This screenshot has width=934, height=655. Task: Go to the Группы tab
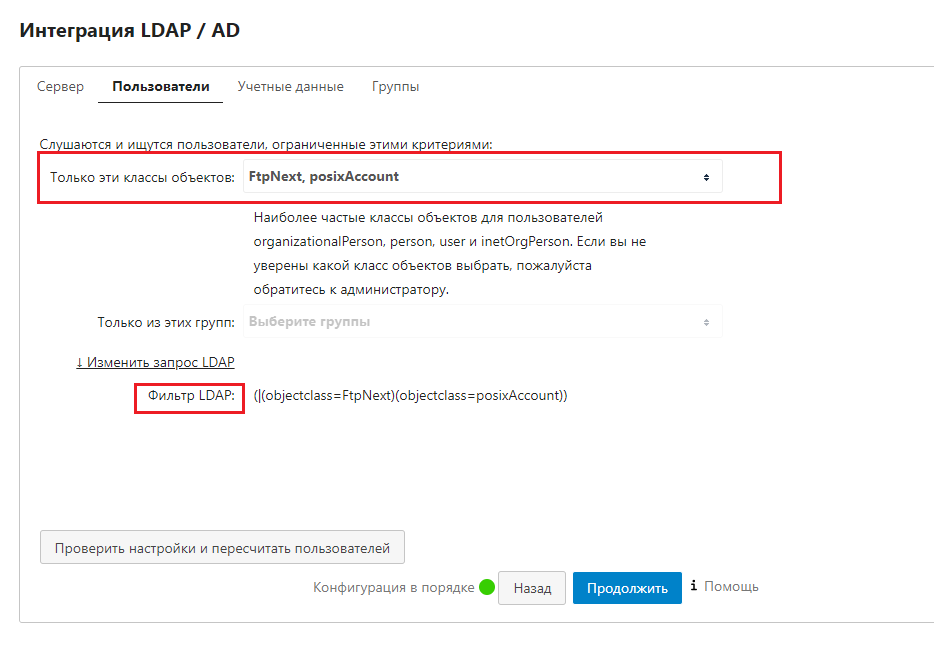[x=395, y=87]
